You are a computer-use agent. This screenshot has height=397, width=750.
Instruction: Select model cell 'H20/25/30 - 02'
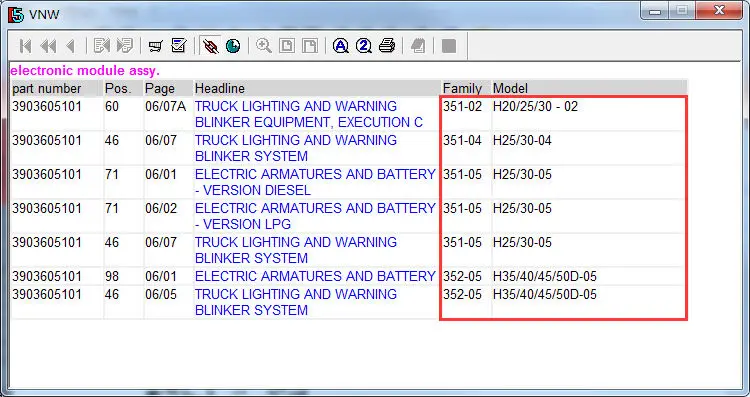click(x=535, y=106)
